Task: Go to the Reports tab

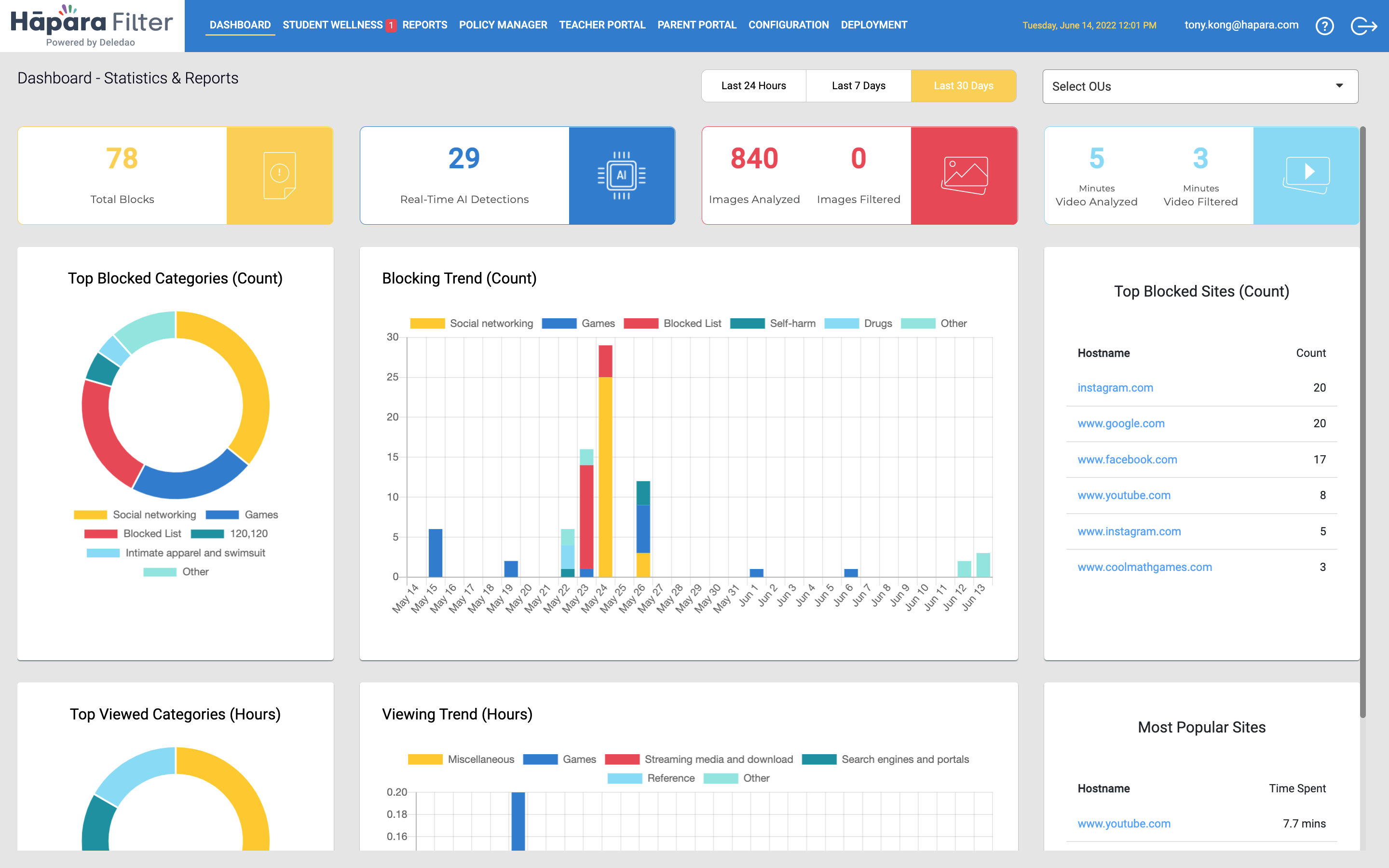Action: click(x=425, y=25)
